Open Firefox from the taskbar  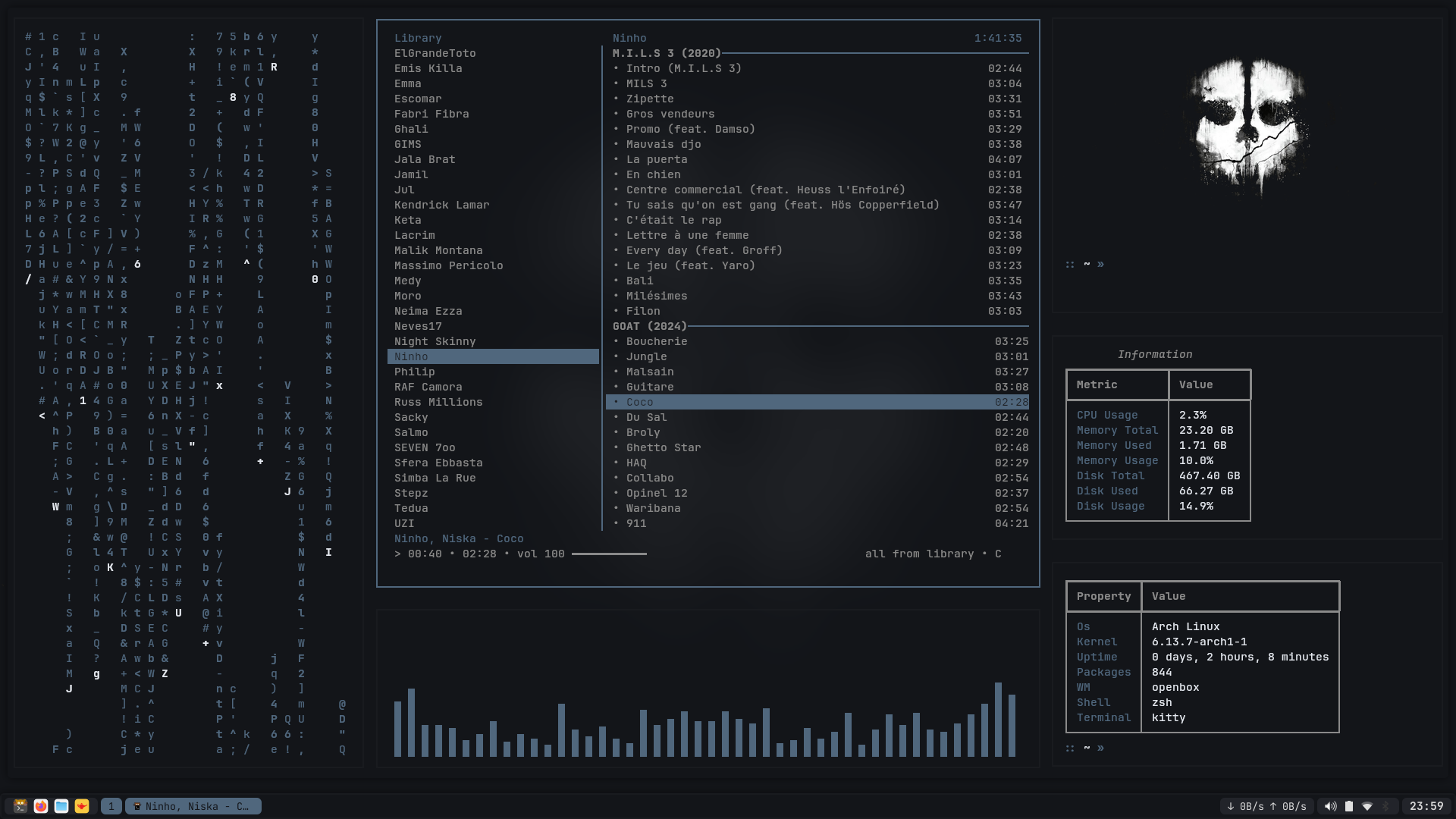41,806
